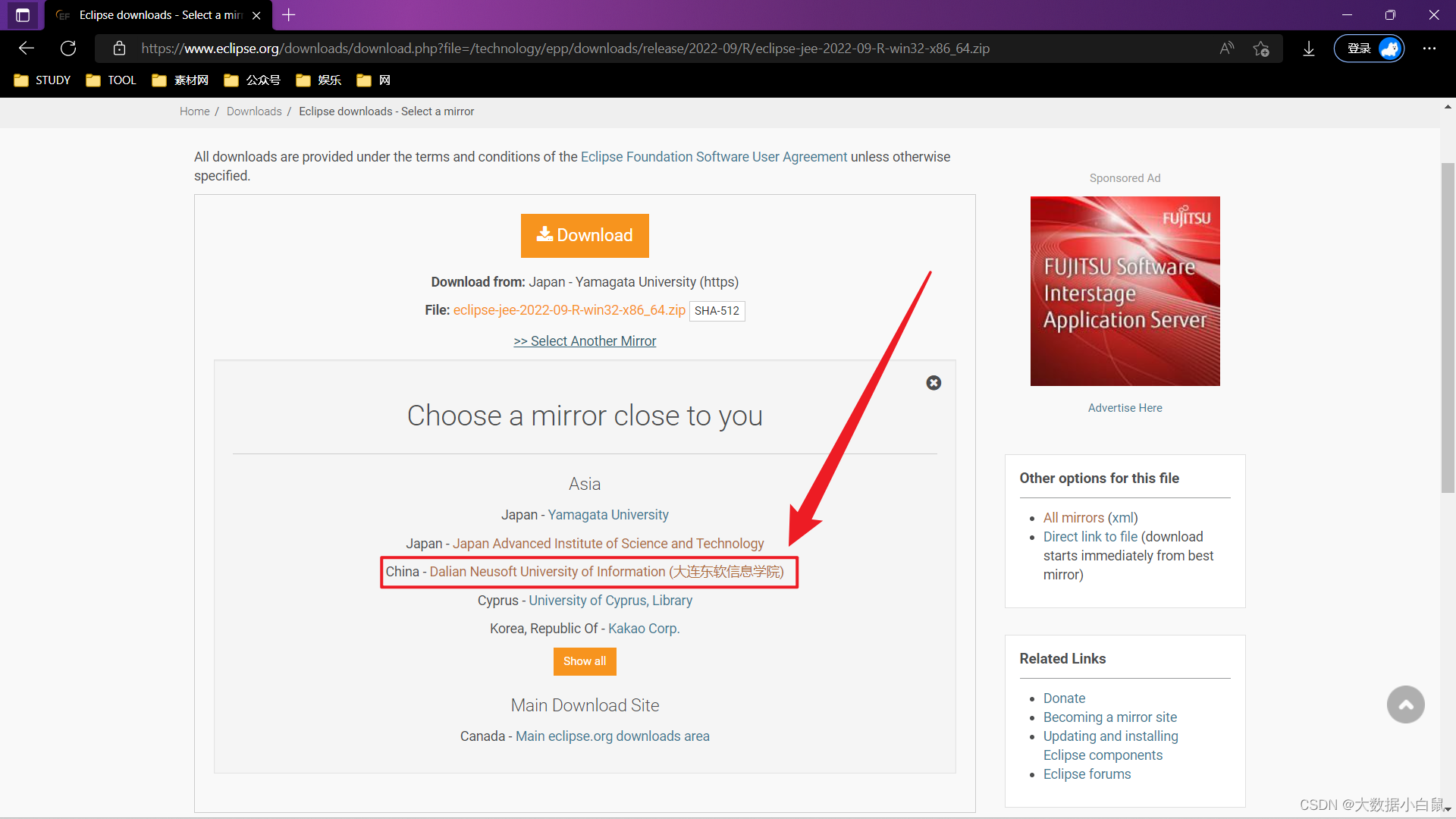This screenshot has height=819, width=1456.
Task: Open the STUDY bookmarks folder
Action: (x=42, y=80)
